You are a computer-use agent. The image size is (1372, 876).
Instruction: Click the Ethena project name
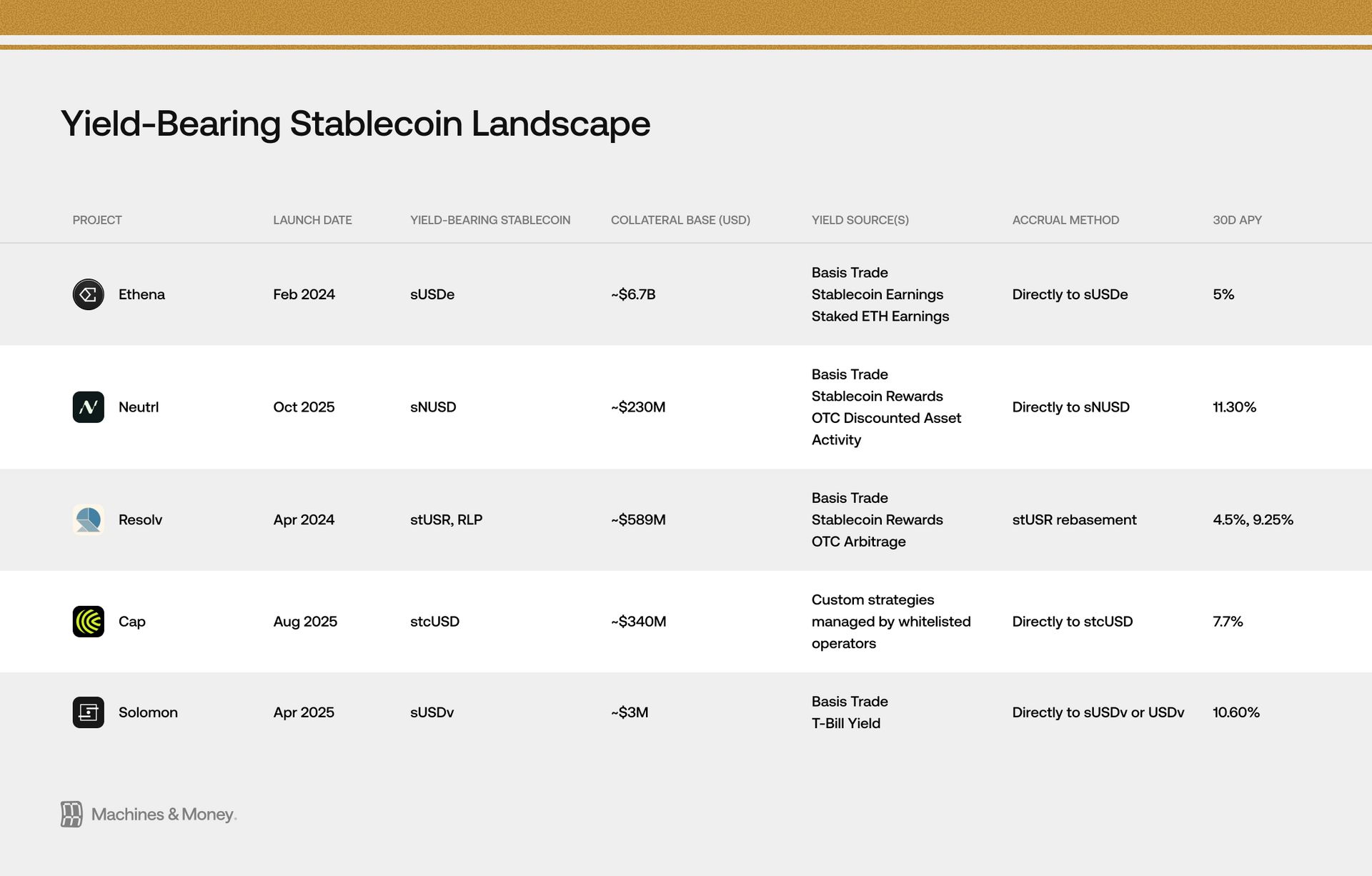tap(141, 294)
